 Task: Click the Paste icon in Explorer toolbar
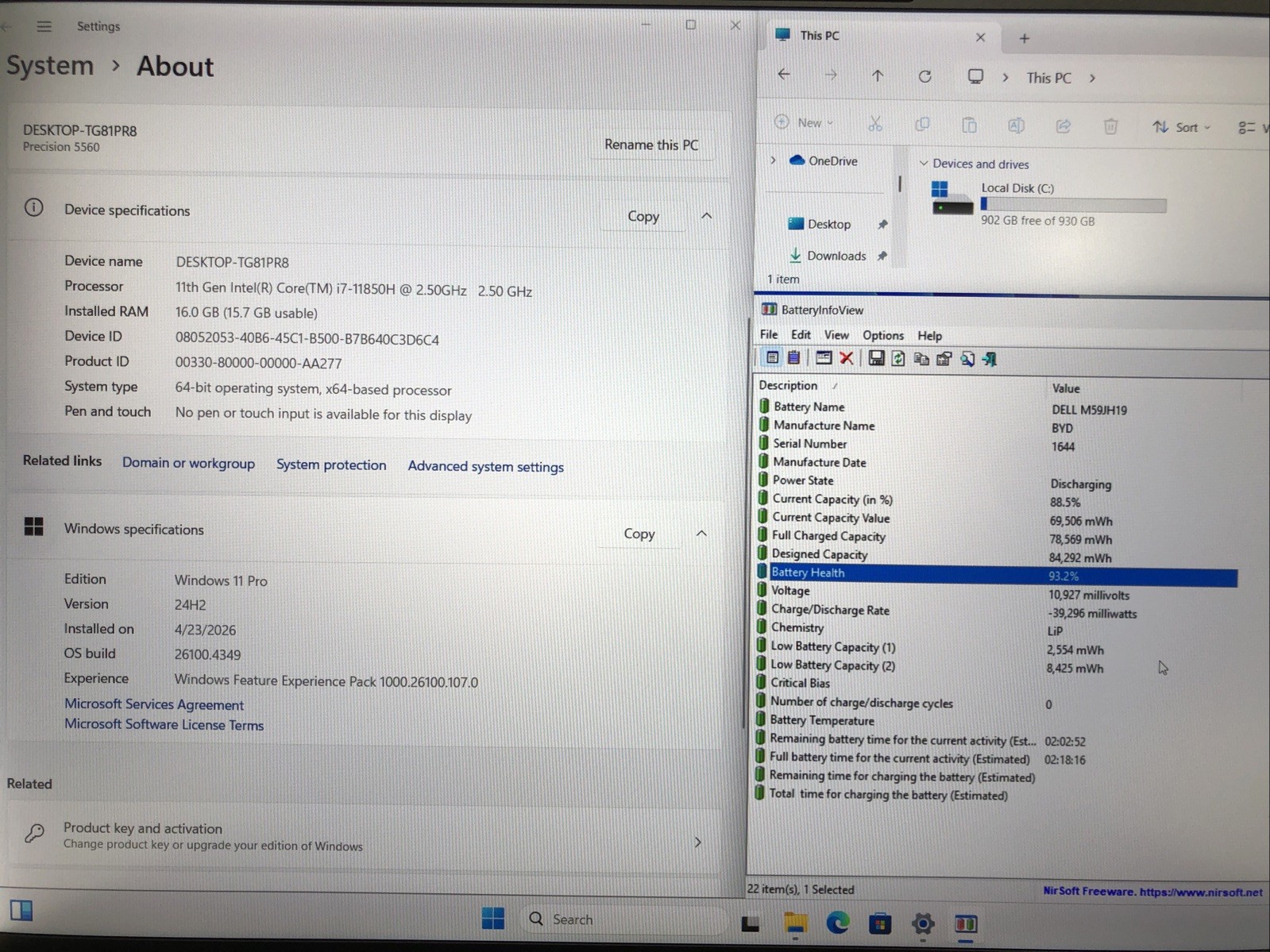pos(969,125)
